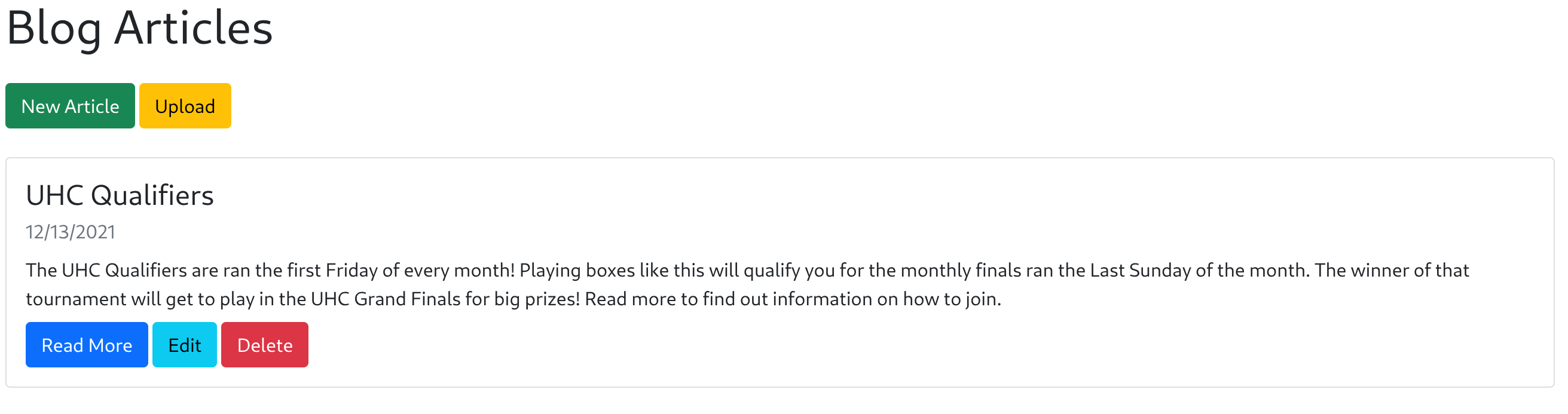This screenshot has height=414, width=1568.
Task: Select the red Delete button
Action: click(265, 345)
